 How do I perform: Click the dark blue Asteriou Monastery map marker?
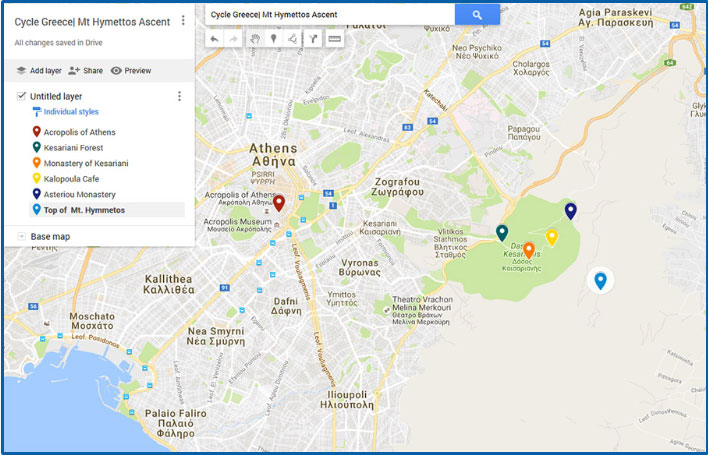pyautogui.click(x=571, y=211)
